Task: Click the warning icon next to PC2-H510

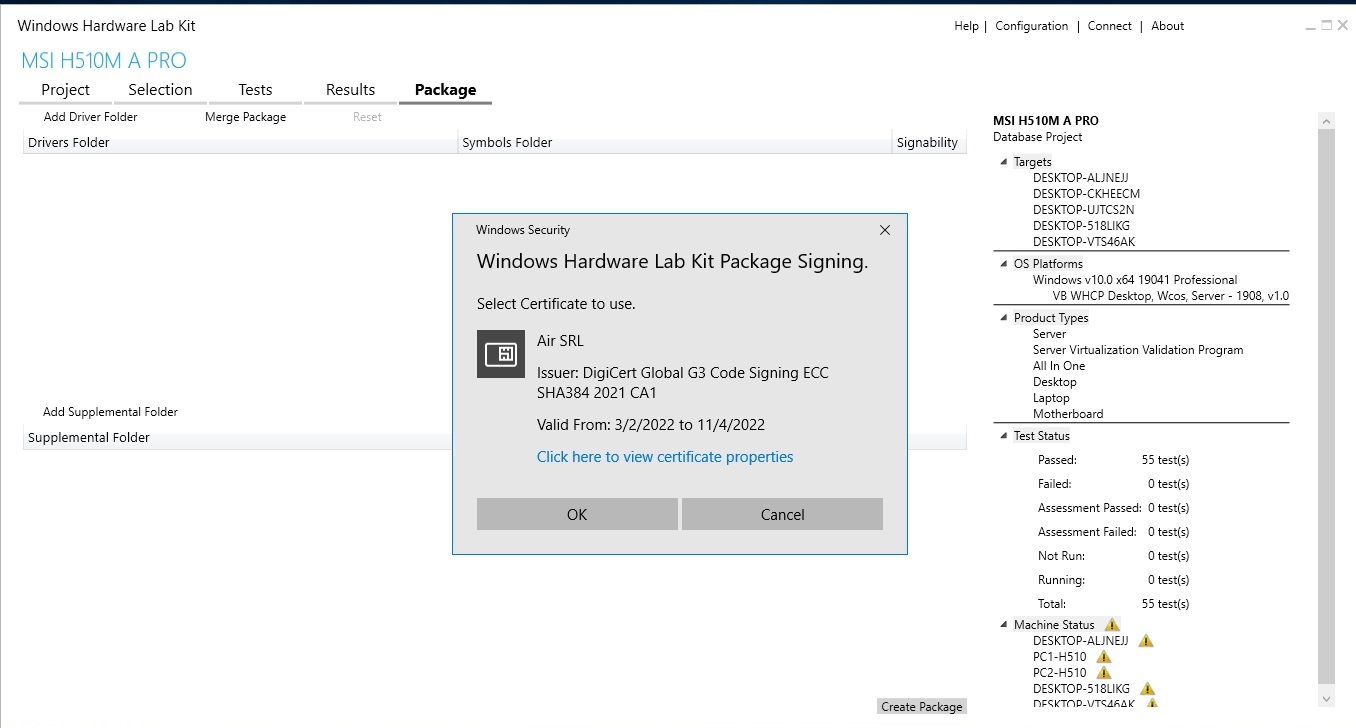Action: [x=1103, y=672]
